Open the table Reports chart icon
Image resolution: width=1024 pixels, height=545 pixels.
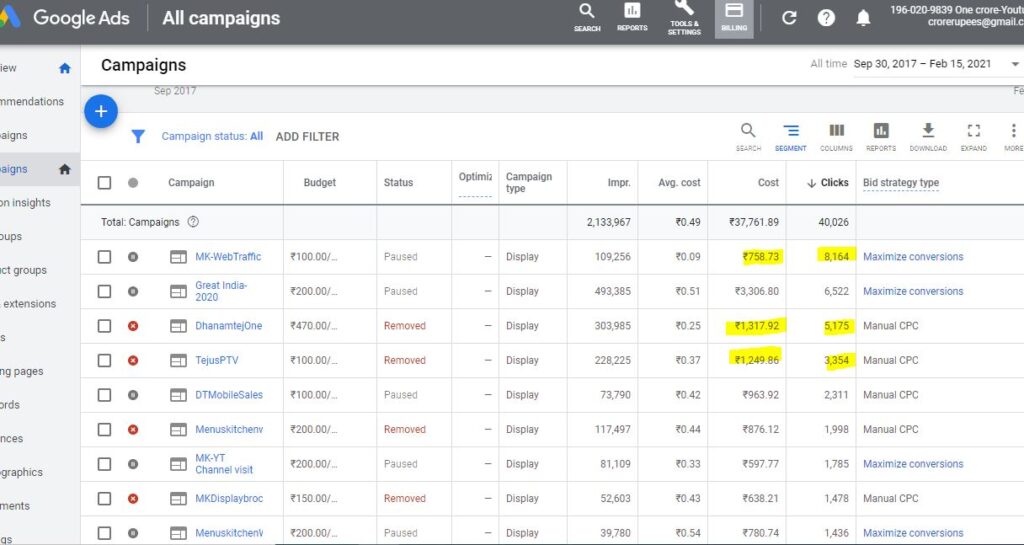pyautogui.click(x=881, y=136)
